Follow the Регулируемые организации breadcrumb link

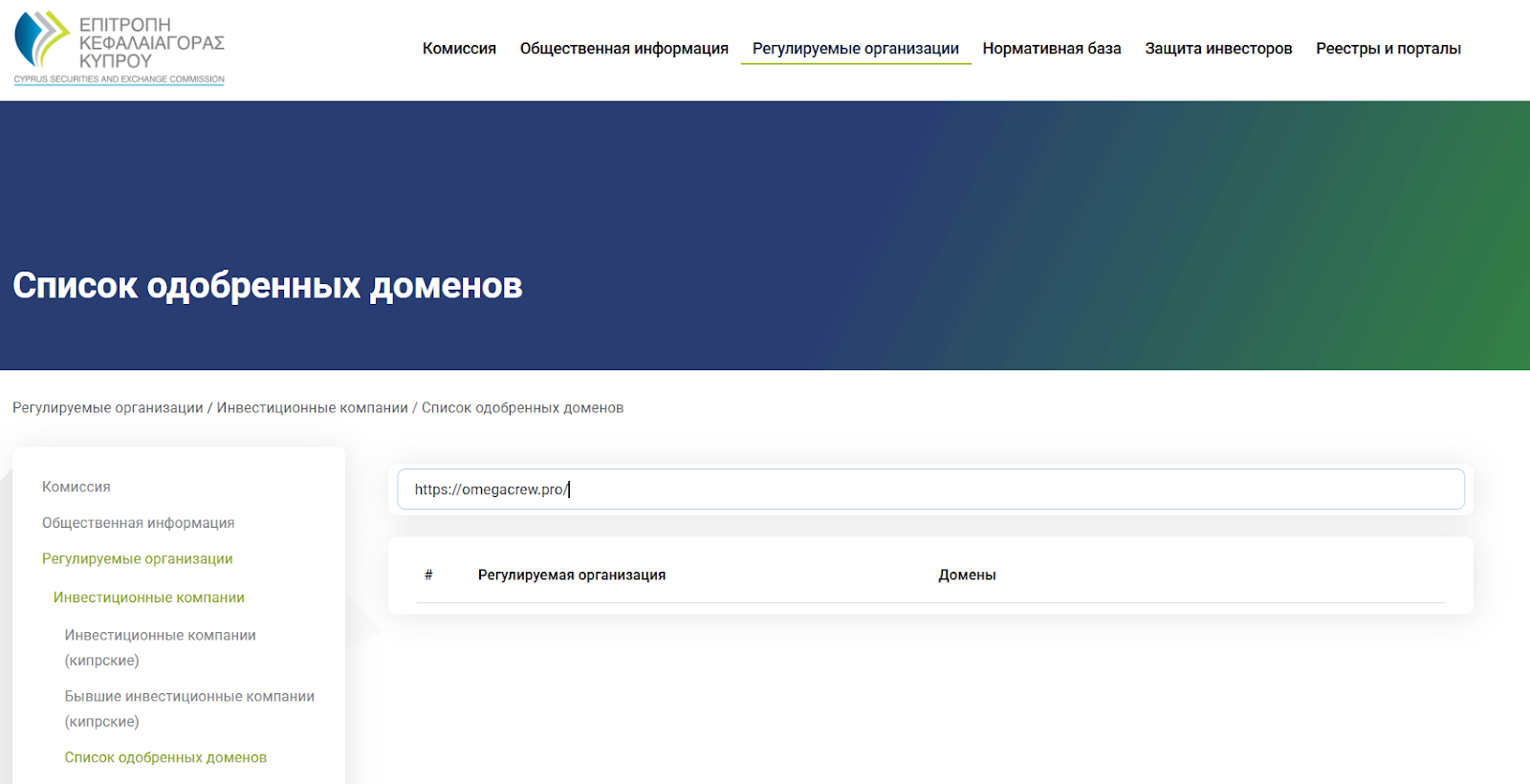tap(108, 407)
